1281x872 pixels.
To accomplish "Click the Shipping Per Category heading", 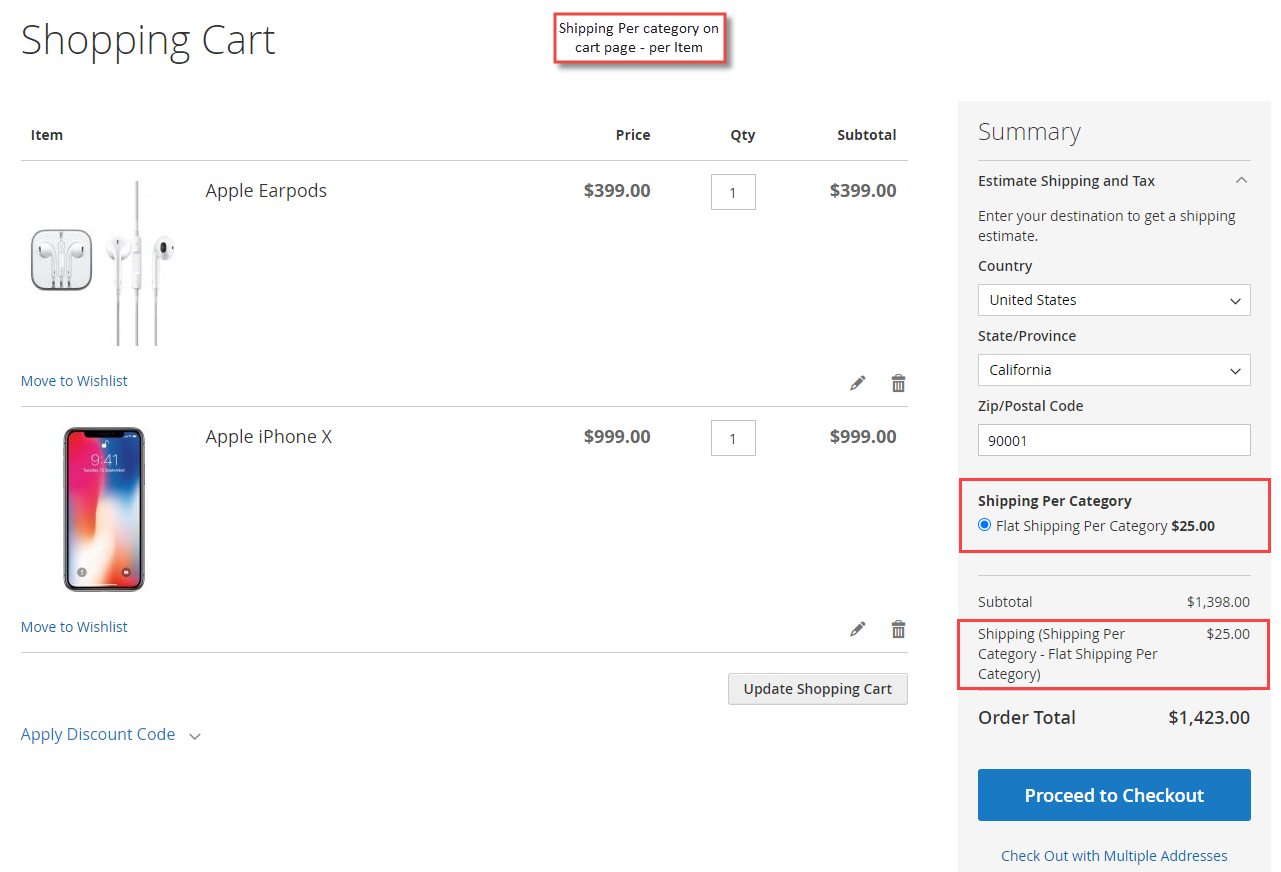I will (x=1055, y=501).
